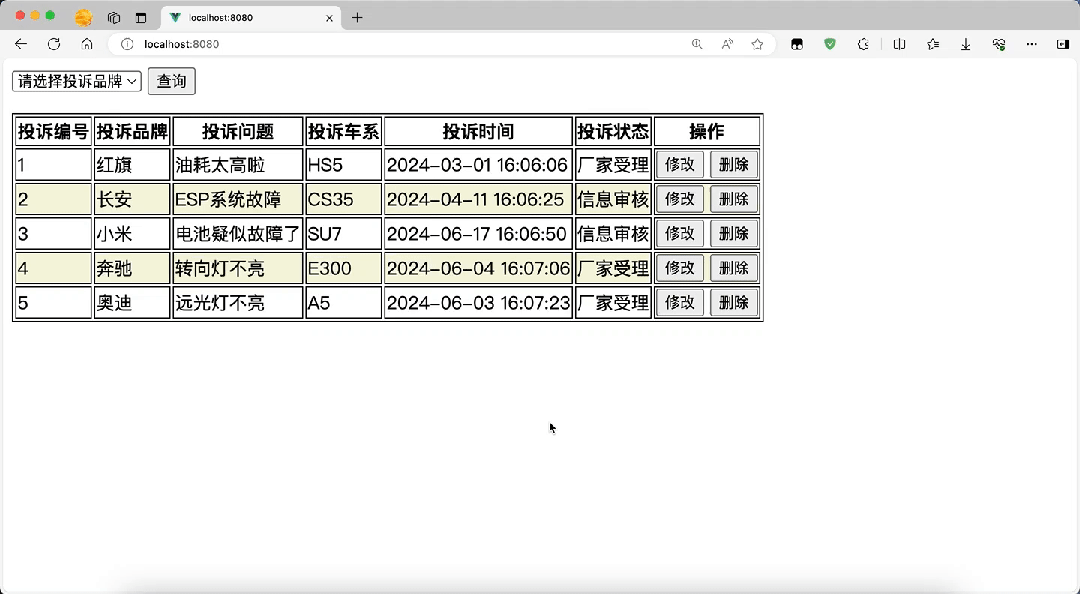Select the SU7 cell
The height and width of the screenshot is (594, 1080).
pos(343,234)
